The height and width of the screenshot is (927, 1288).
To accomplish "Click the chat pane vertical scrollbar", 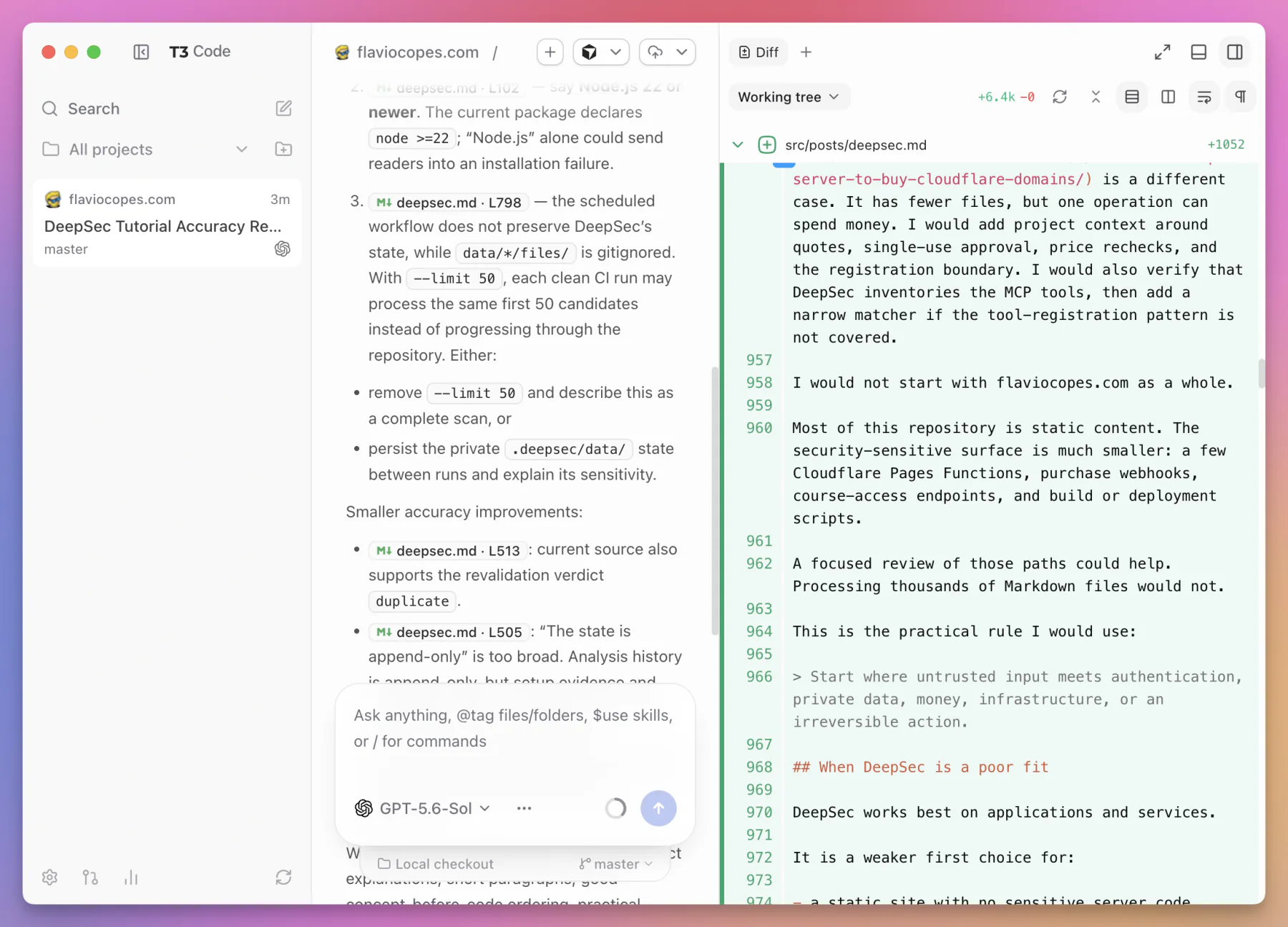I will tap(713, 501).
